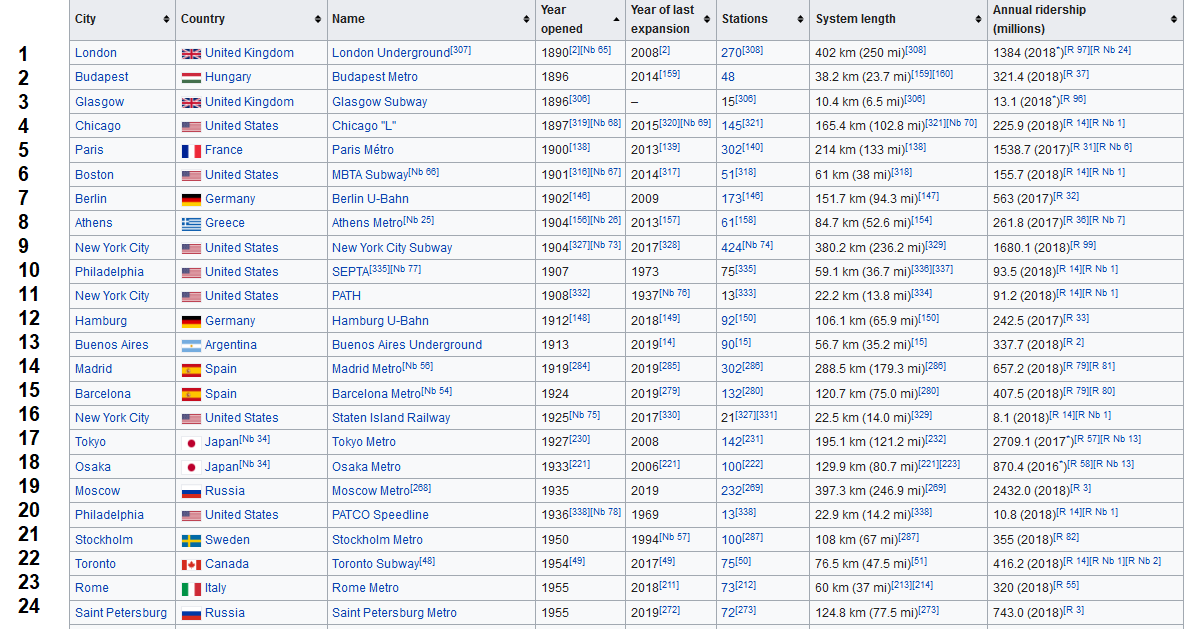The height and width of the screenshot is (631, 1189).
Task: Click Russia flag in Saint Petersburg row
Action: coord(191,613)
